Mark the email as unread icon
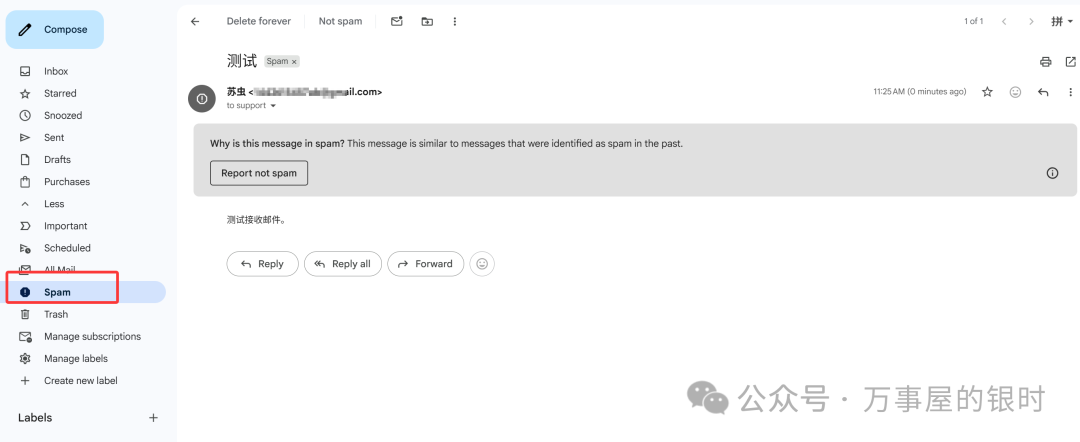The height and width of the screenshot is (442, 1080). point(396,21)
